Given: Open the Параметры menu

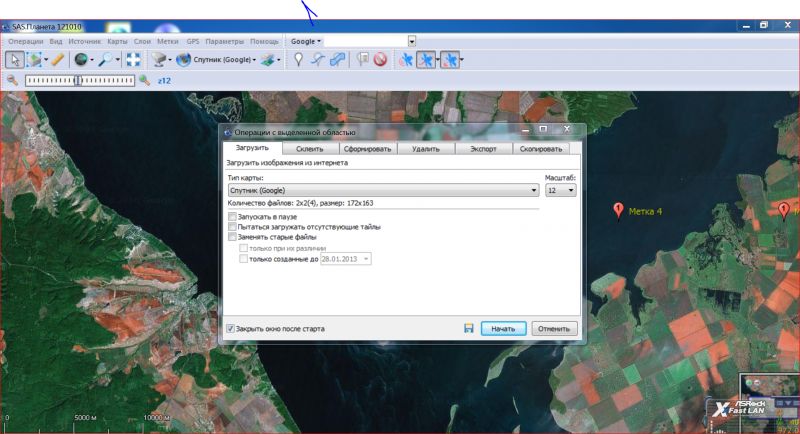Looking at the screenshot, I should [x=224, y=41].
